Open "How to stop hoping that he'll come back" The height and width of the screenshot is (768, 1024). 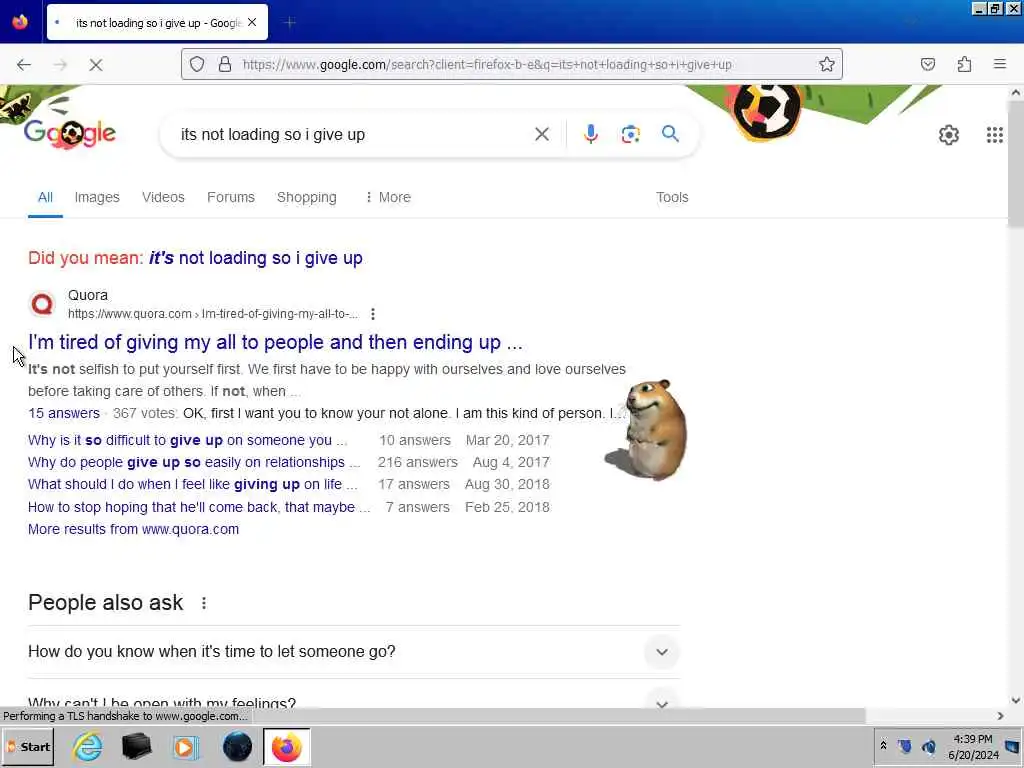(x=199, y=507)
